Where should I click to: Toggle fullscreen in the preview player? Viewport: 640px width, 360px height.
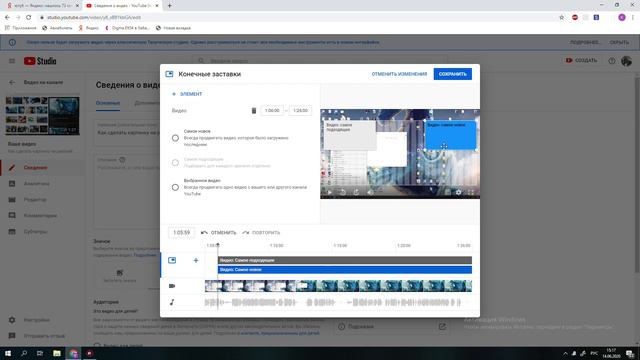coord(471,192)
